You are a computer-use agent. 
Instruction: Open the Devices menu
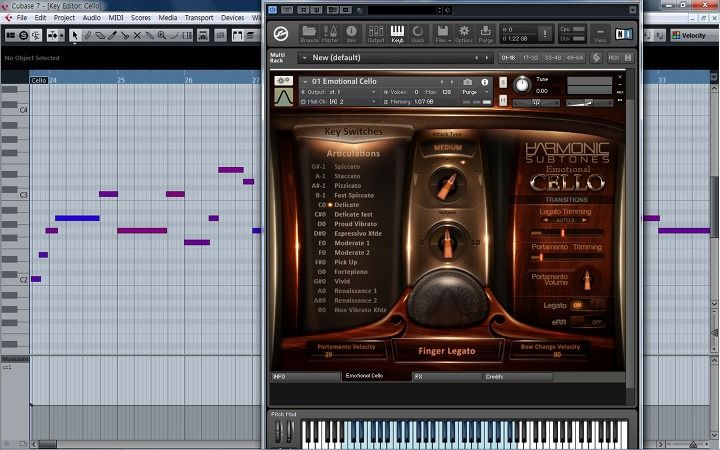232,17
